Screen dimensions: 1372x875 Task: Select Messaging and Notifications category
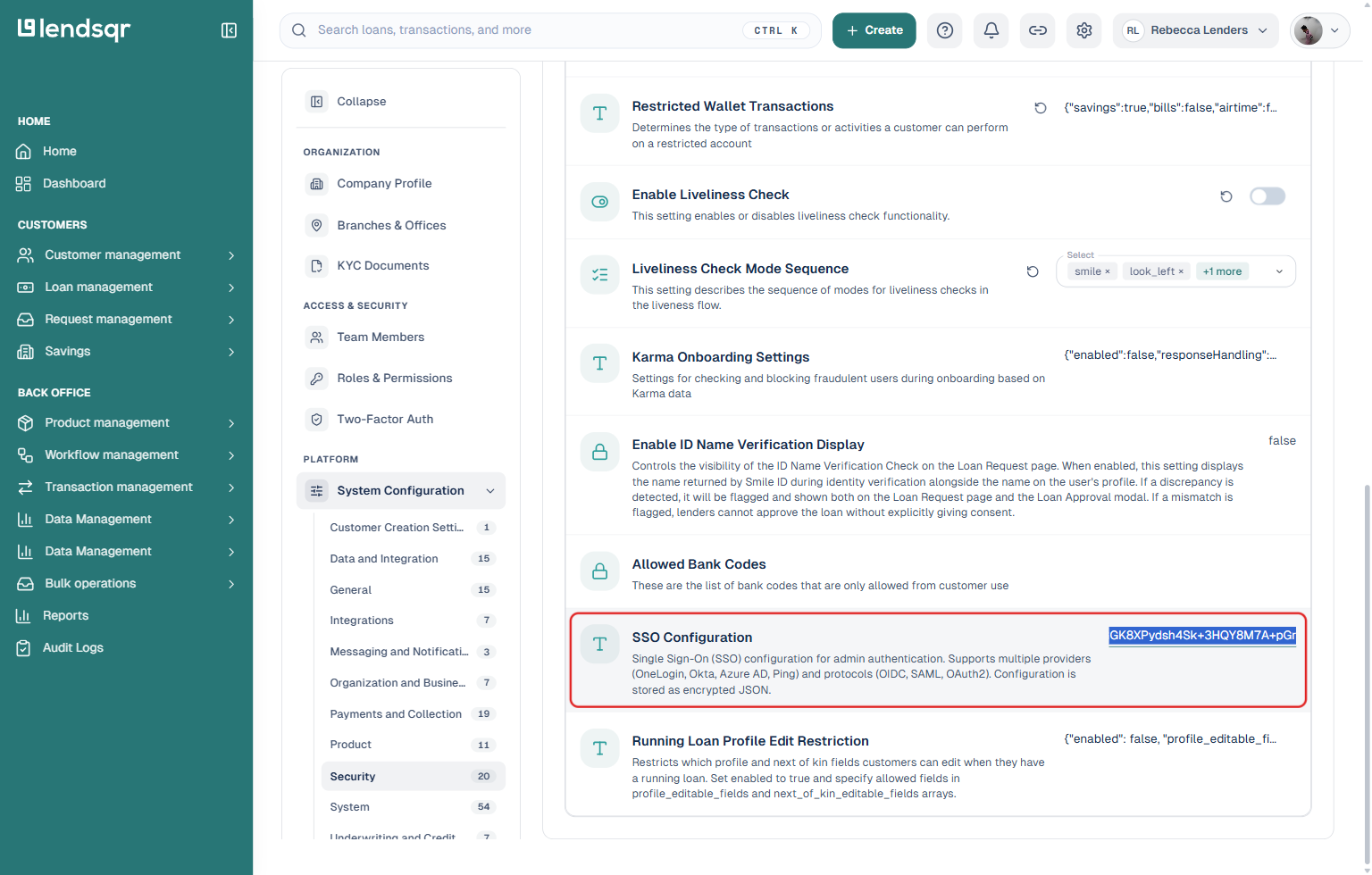pos(413,652)
